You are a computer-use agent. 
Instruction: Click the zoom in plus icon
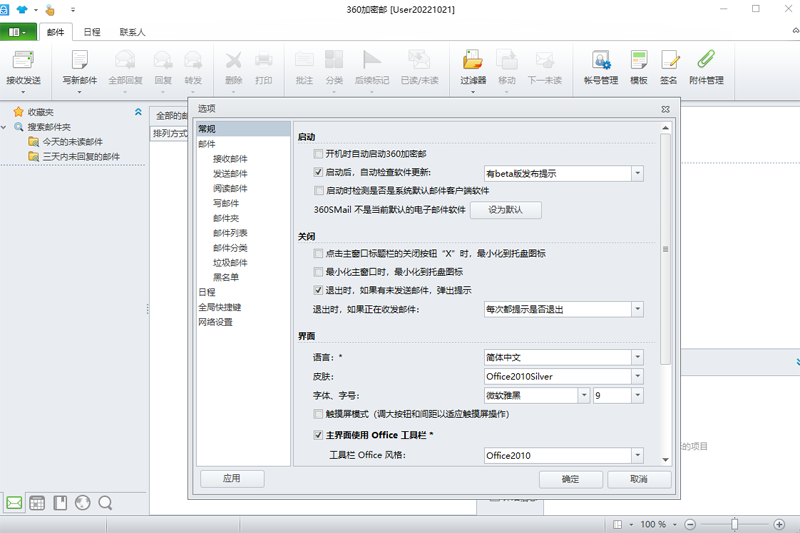coord(779,524)
